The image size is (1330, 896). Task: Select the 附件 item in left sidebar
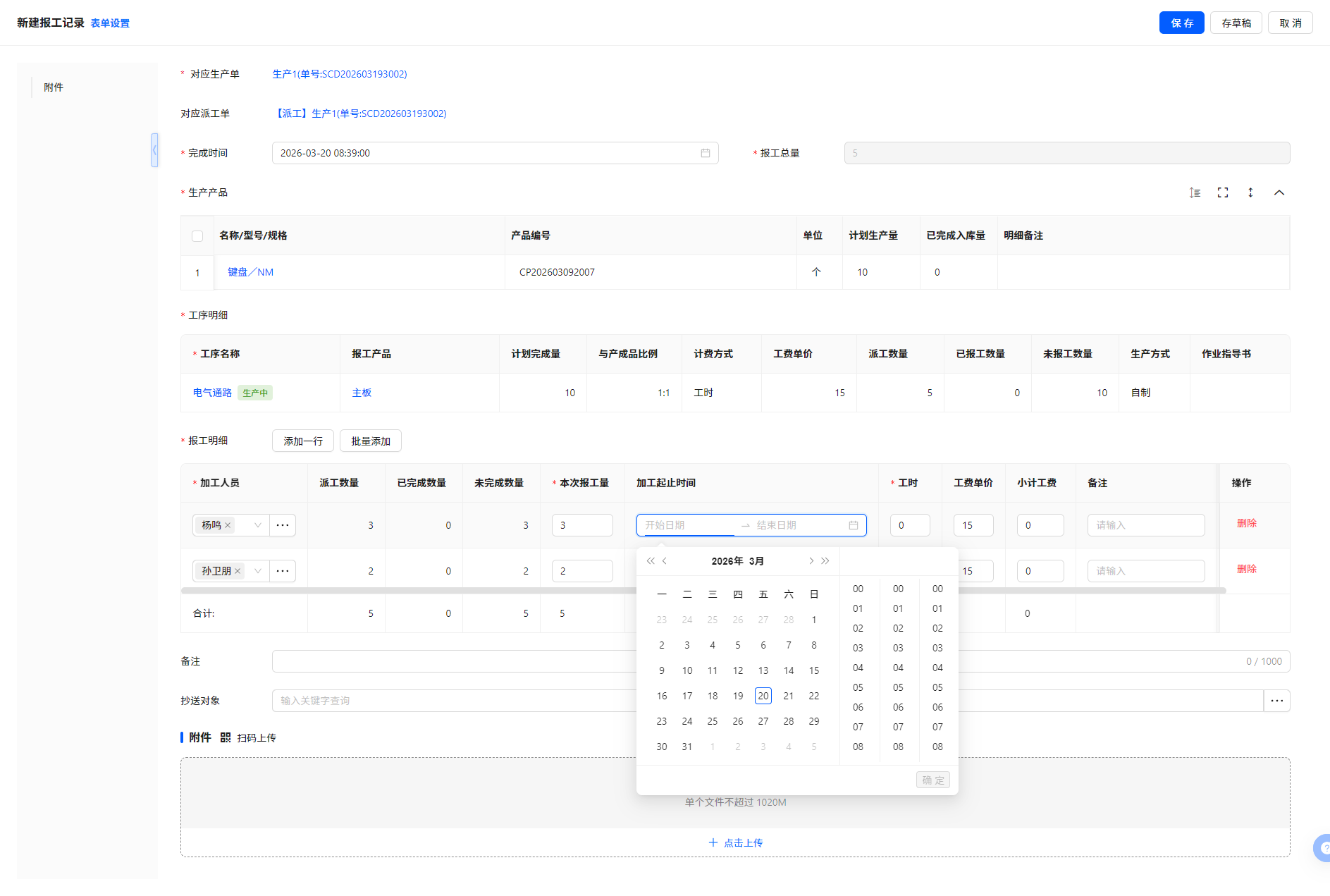click(54, 87)
